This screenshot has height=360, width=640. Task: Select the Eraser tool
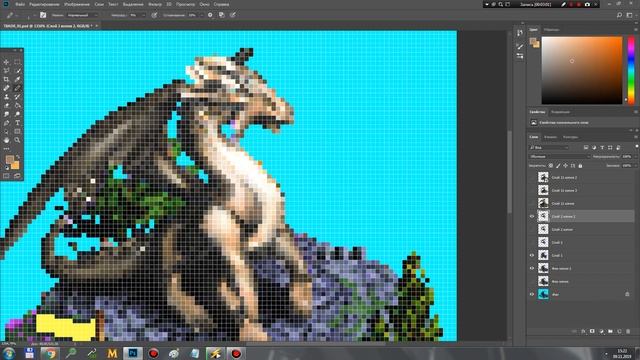click(6, 105)
